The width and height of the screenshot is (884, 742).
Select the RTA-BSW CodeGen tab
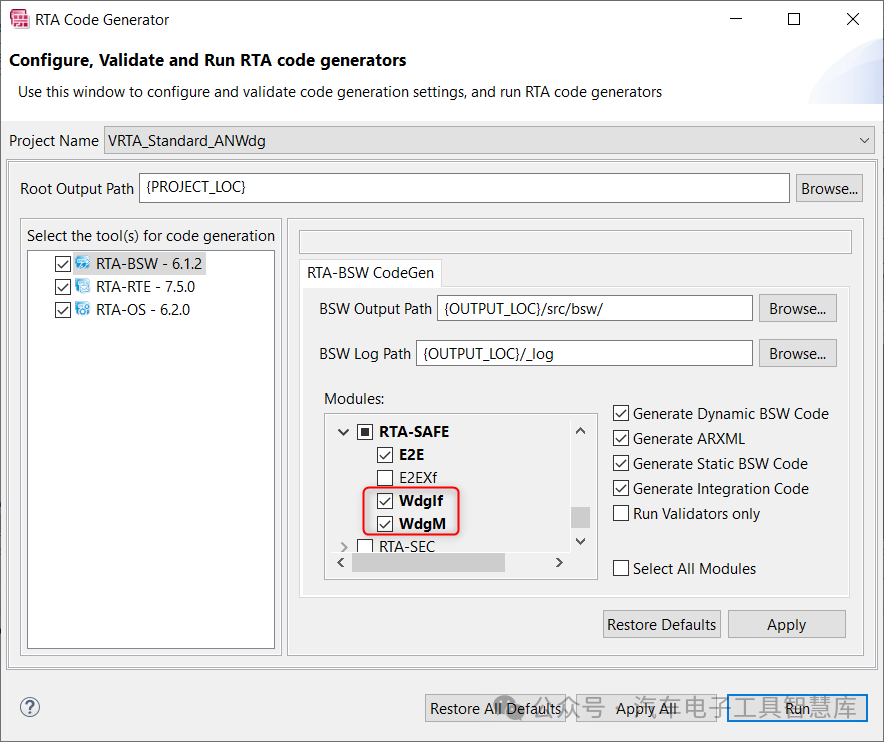pos(370,273)
